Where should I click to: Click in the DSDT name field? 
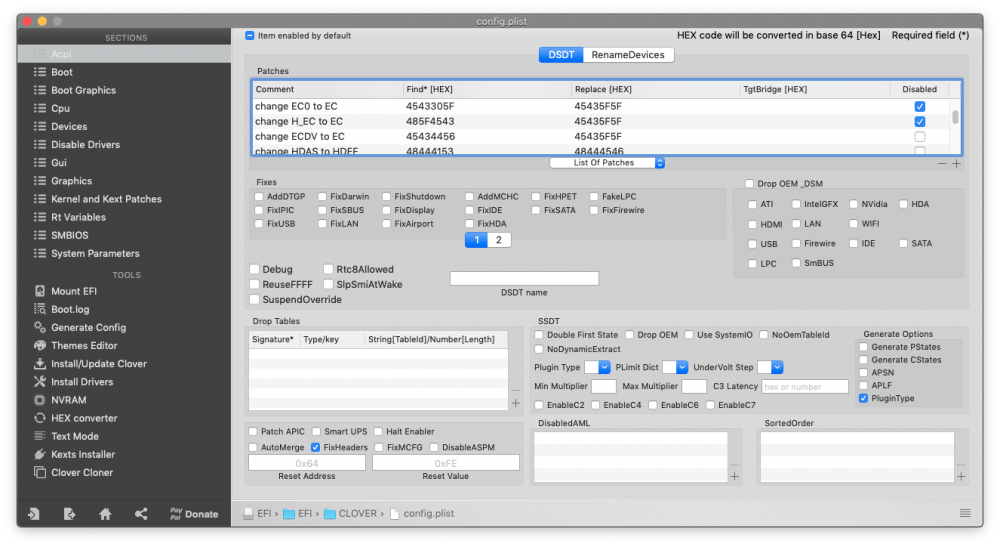coord(524,279)
